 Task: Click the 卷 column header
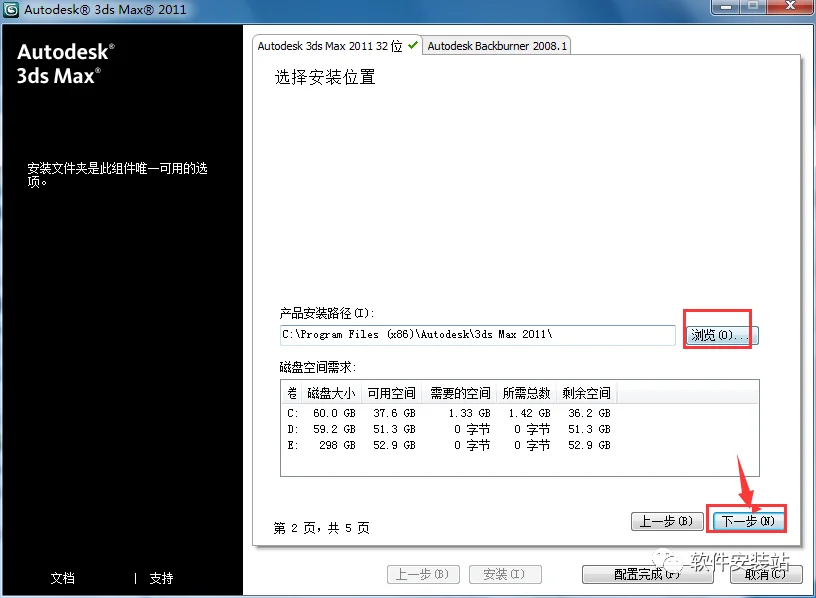[x=292, y=393]
